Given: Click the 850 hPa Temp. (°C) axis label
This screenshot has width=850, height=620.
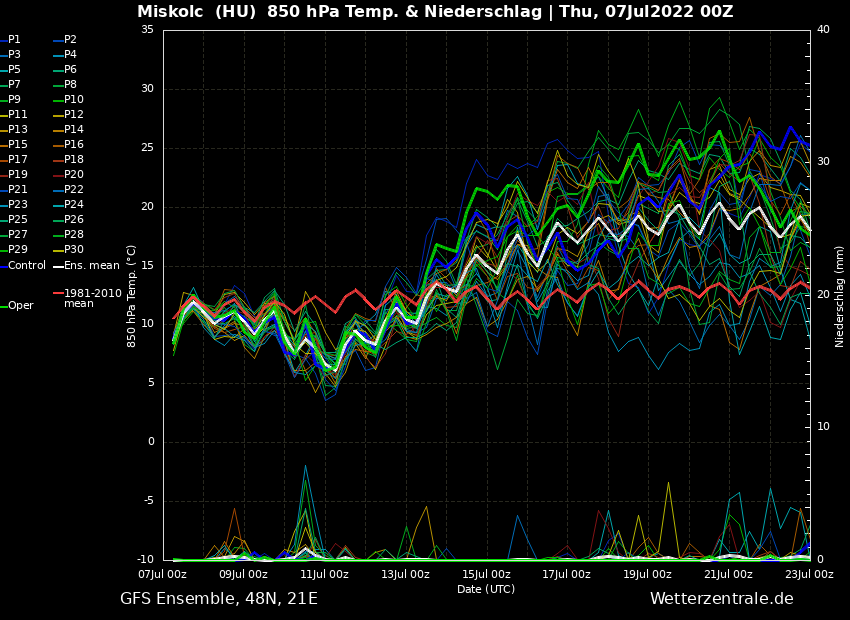Looking at the screenshot, I should [132, 295].
